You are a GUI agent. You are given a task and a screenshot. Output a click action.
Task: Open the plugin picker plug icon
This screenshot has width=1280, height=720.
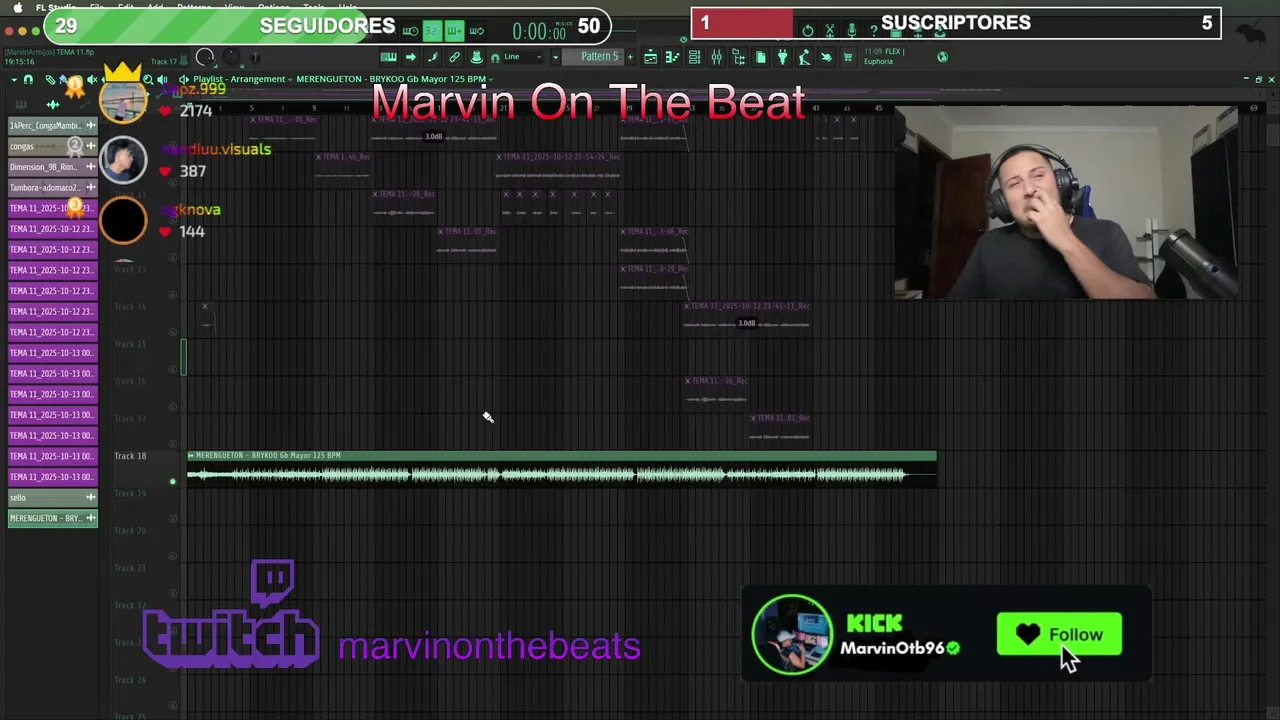pos(783,57)
